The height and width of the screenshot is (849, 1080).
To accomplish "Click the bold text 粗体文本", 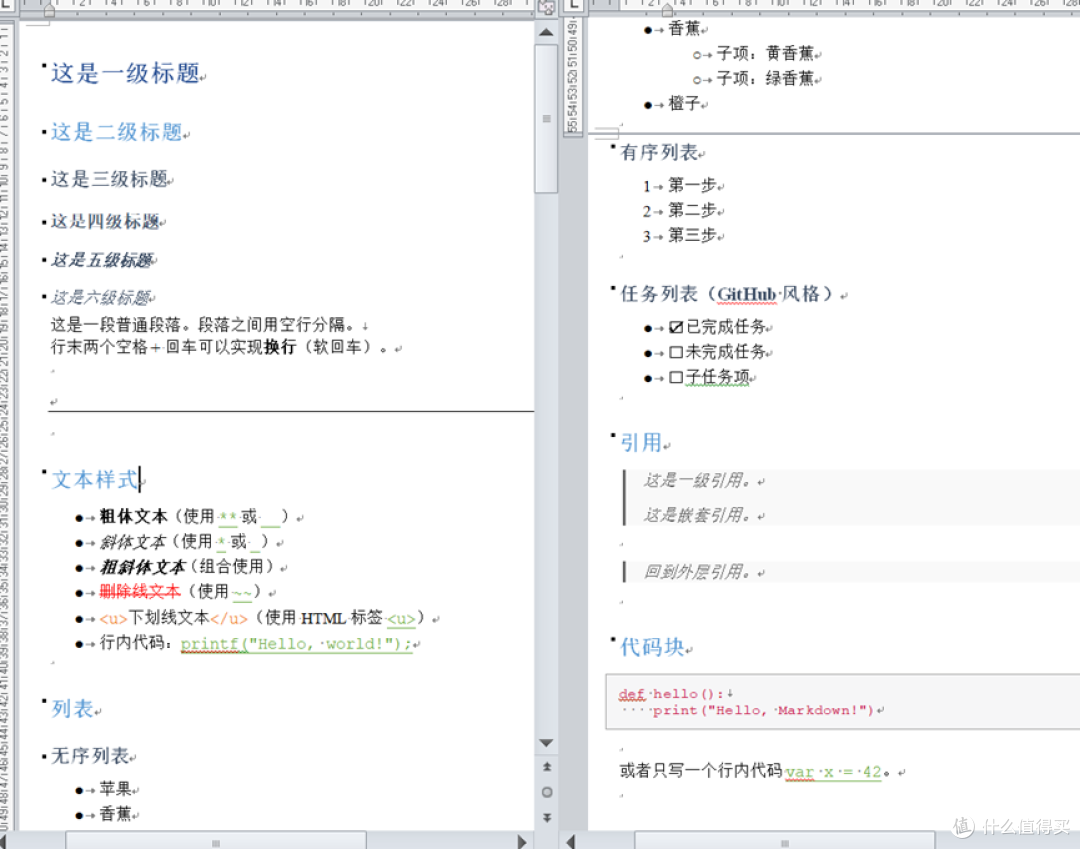I will pos(134,516).
